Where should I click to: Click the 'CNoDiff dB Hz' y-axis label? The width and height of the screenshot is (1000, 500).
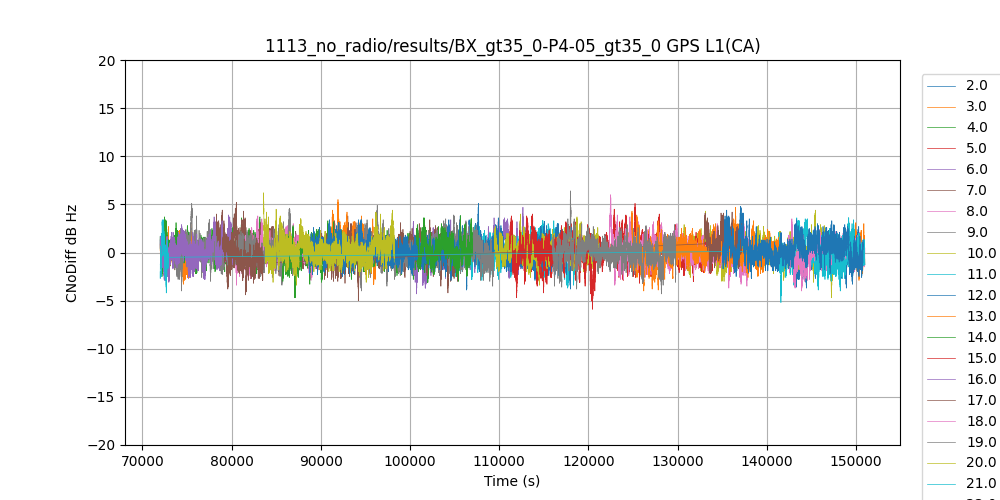click(x=72, y=253)
